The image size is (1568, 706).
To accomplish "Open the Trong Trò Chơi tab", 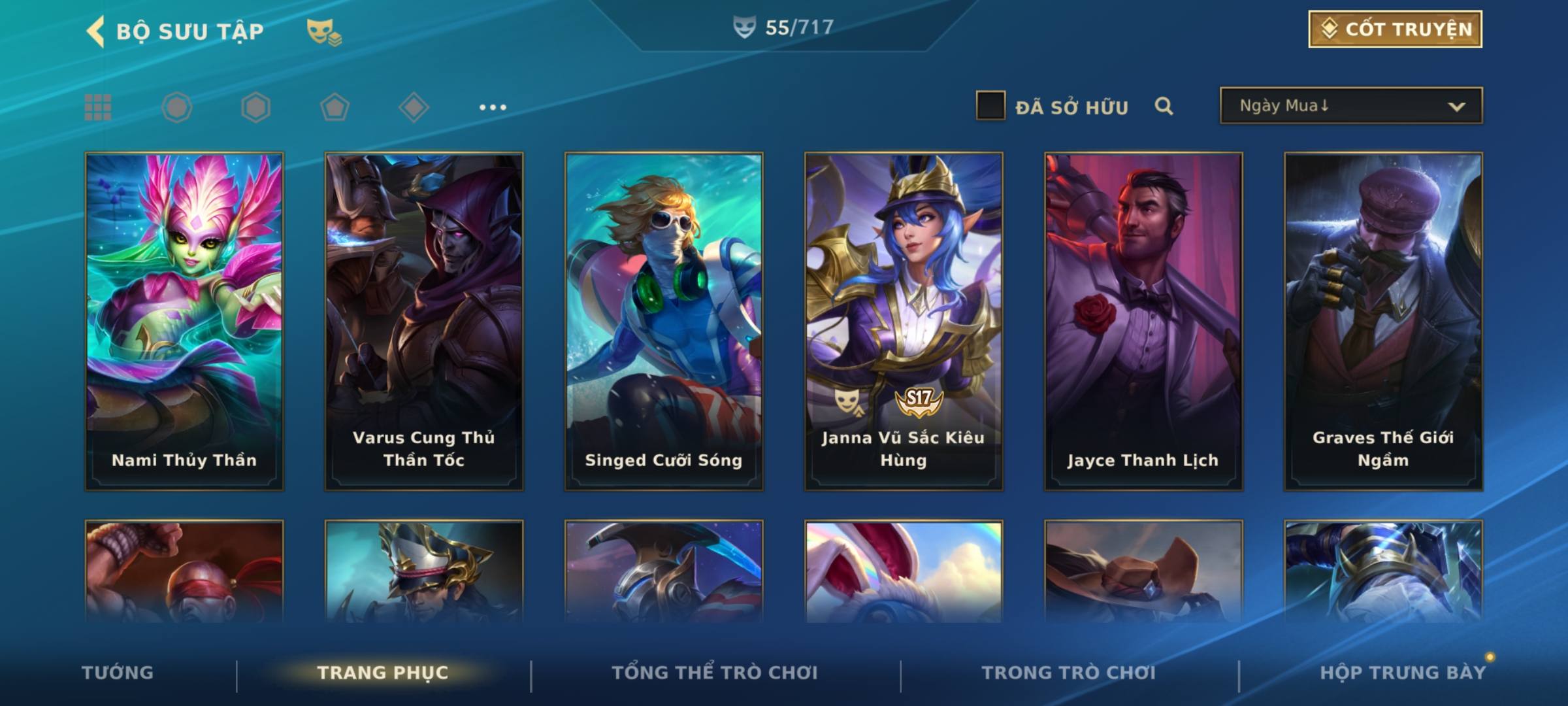I will tap(1069, 672).
